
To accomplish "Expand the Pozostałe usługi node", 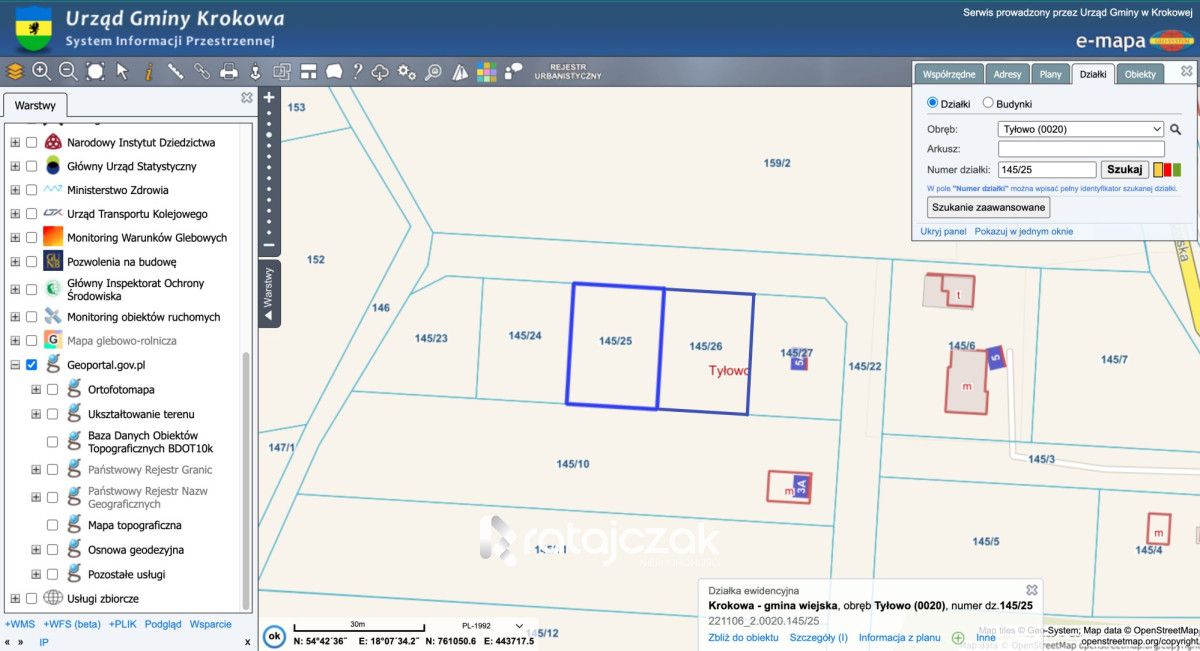I will pyautogui.click(x=36, y=575).
